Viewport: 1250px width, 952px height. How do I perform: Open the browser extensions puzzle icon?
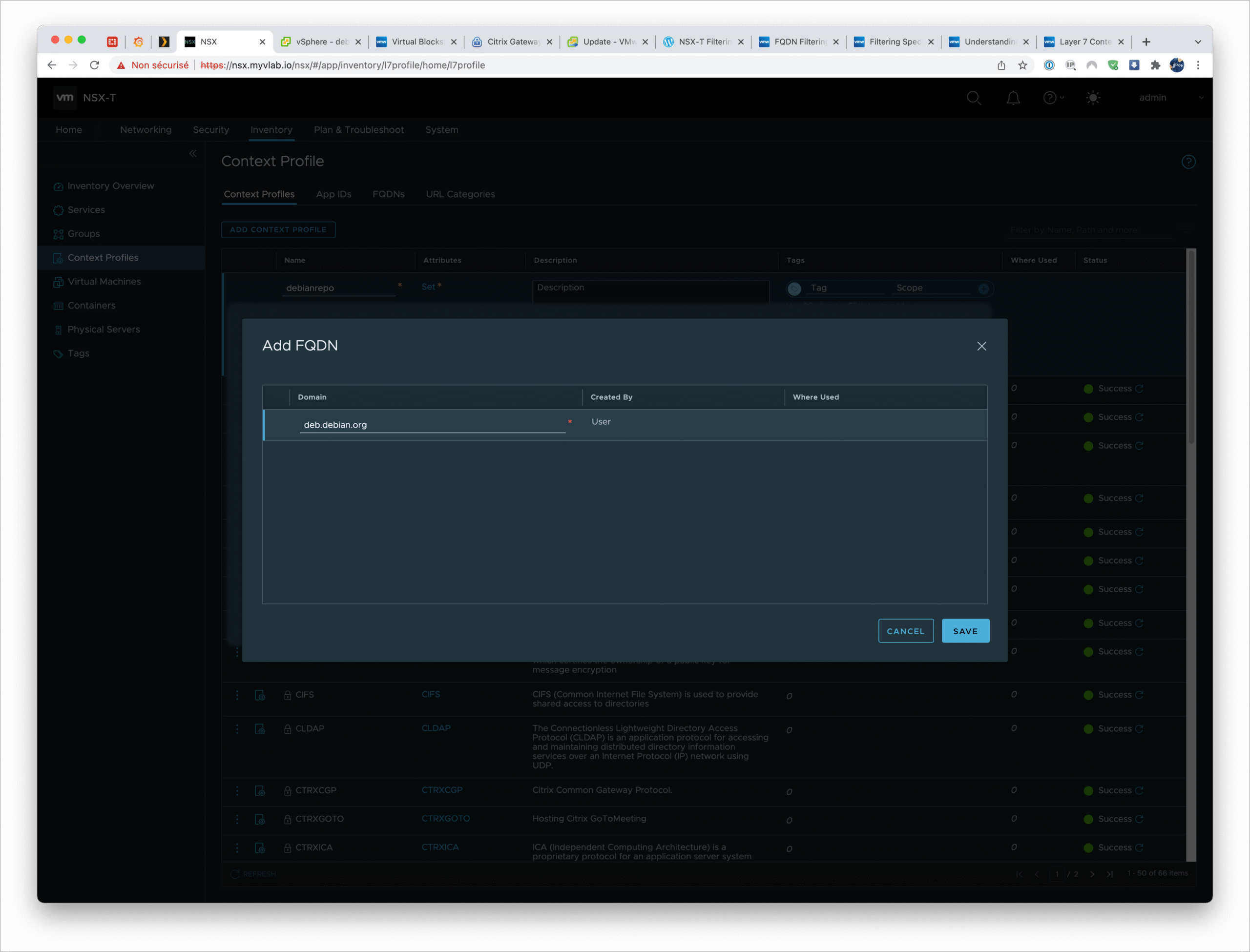1155,65
